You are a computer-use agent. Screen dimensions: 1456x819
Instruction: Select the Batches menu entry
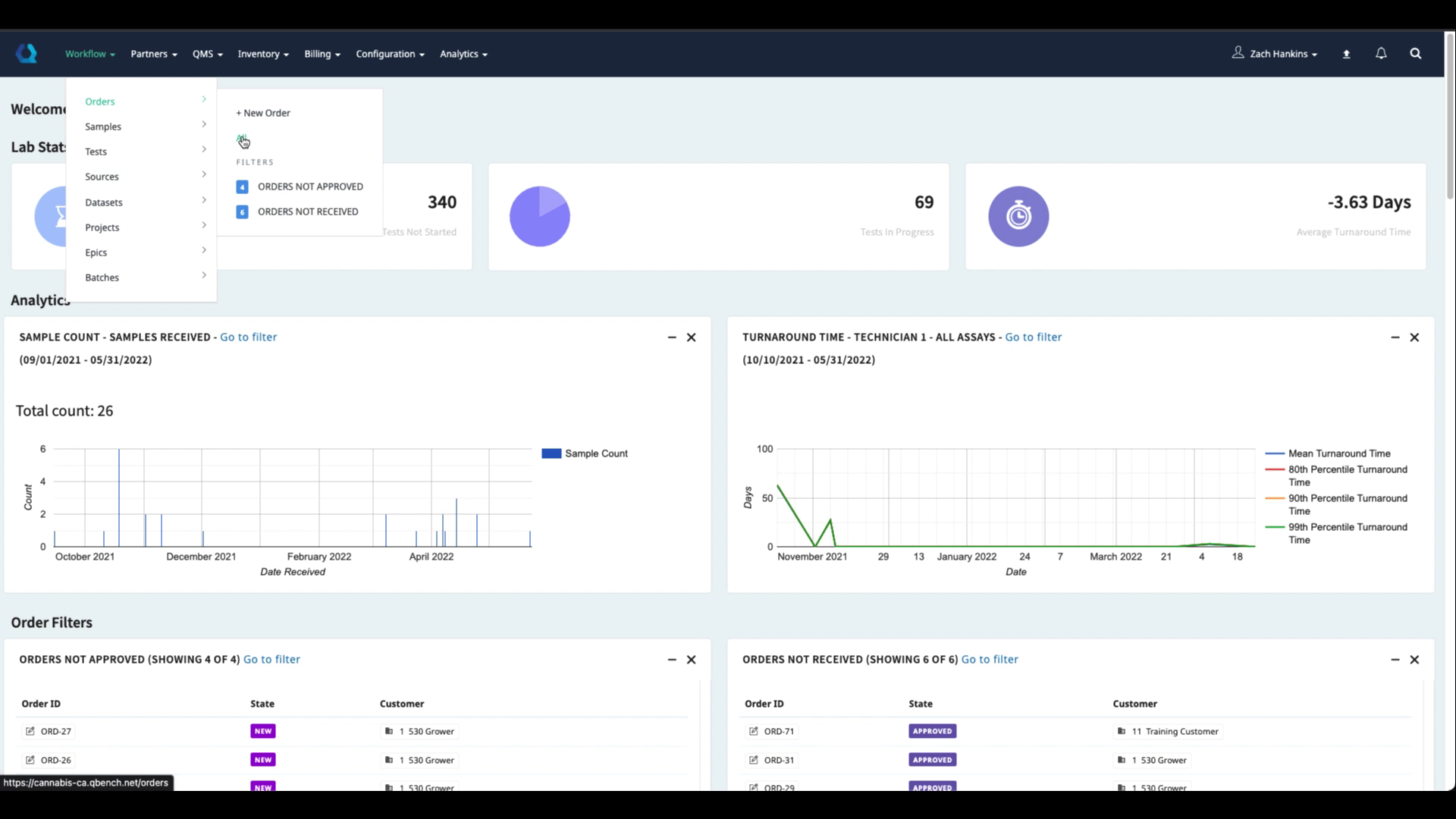(x=102, y=278)
